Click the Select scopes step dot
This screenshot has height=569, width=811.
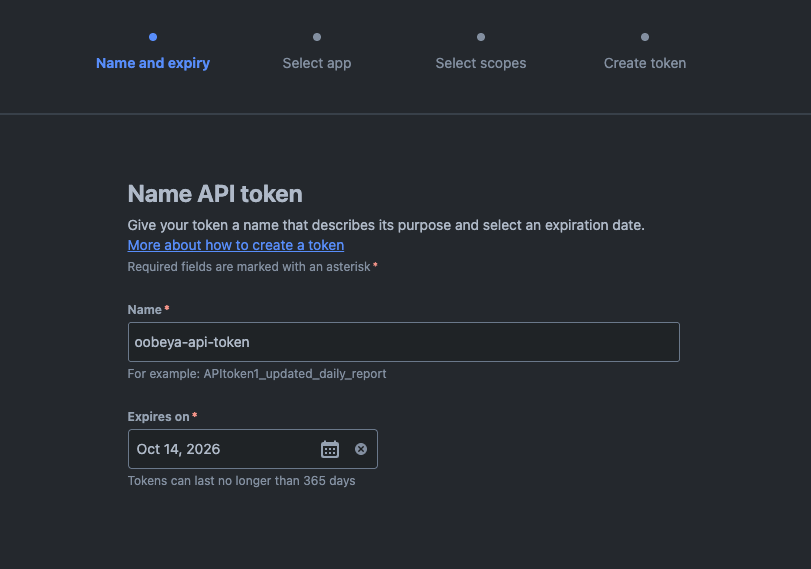point(481,37)
